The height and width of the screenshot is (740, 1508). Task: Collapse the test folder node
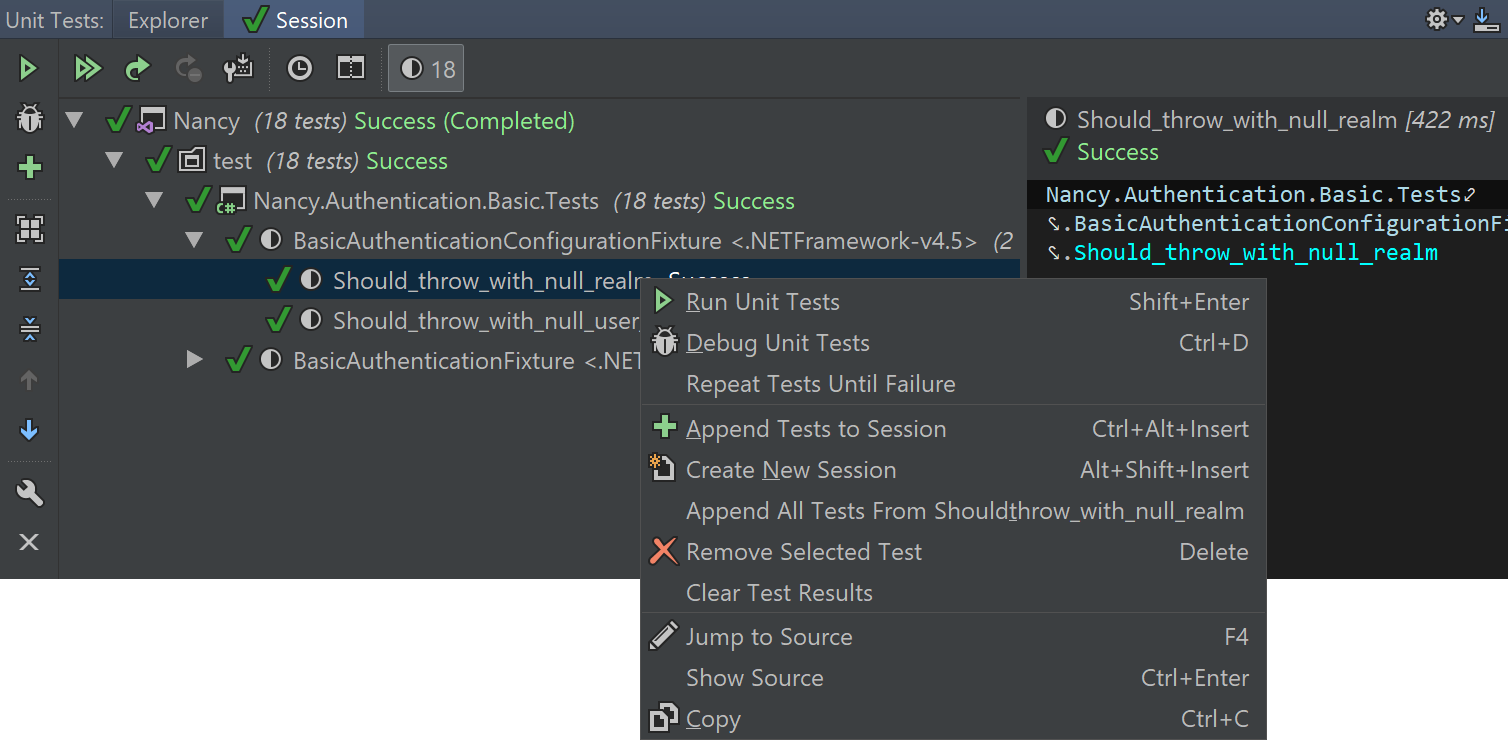113,160
